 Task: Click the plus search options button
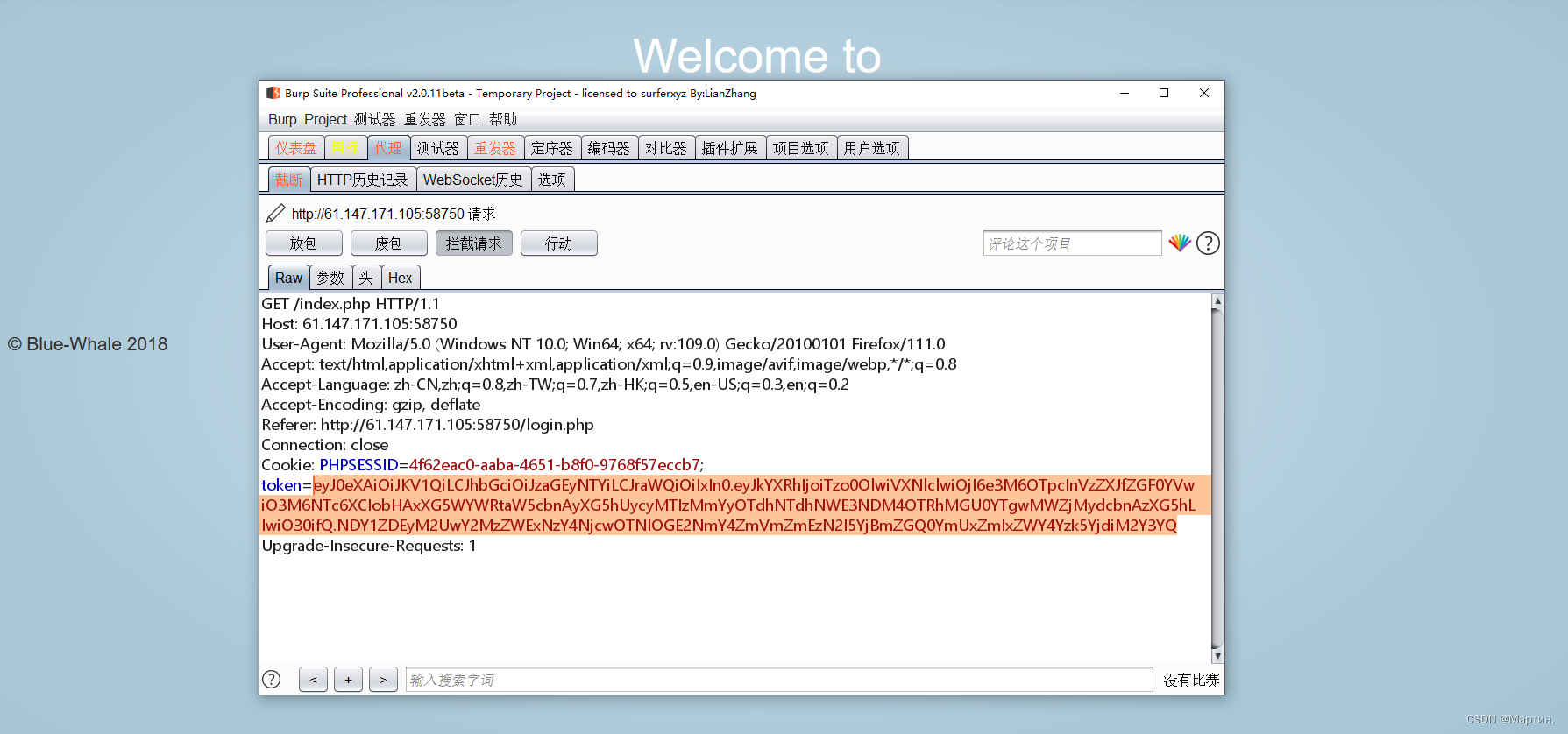point(348,680)
